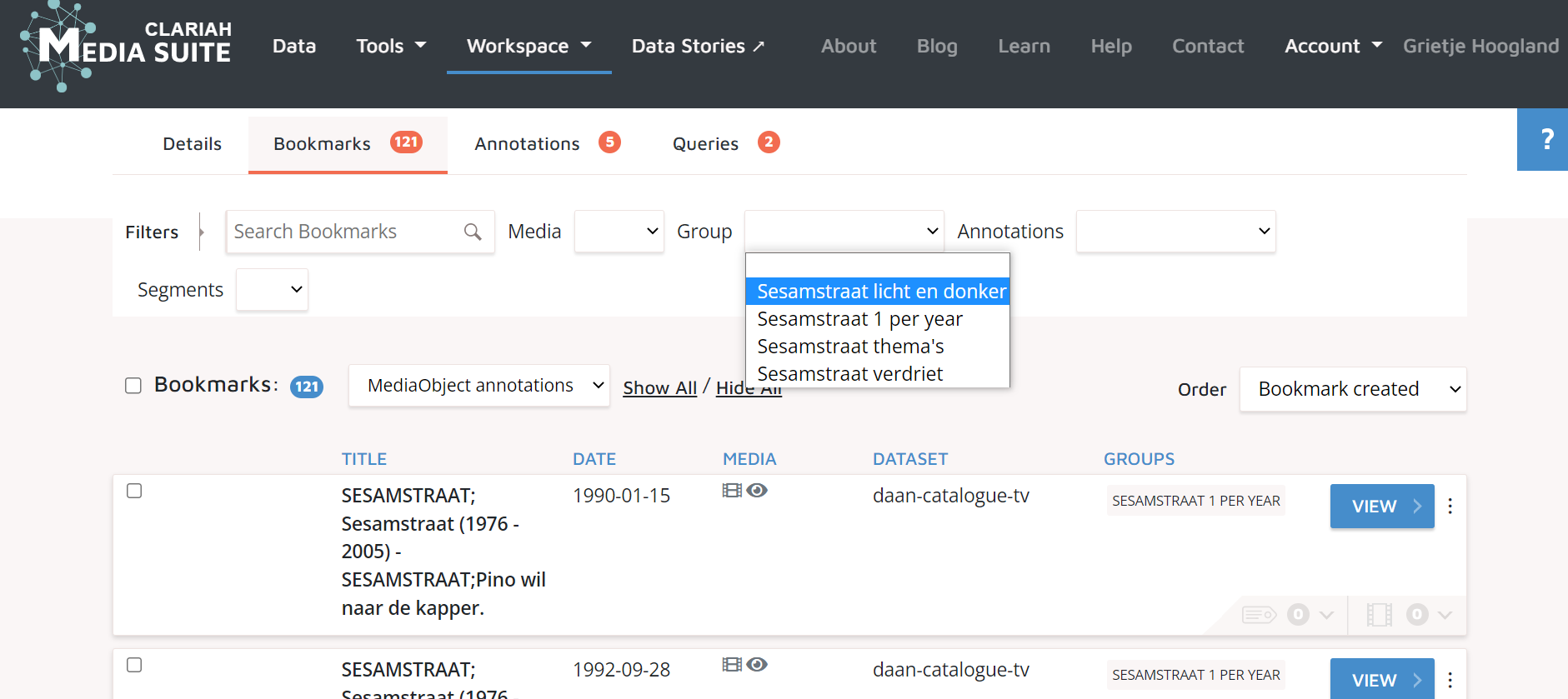Open the blue question mark help panel

coord(1545,139)
